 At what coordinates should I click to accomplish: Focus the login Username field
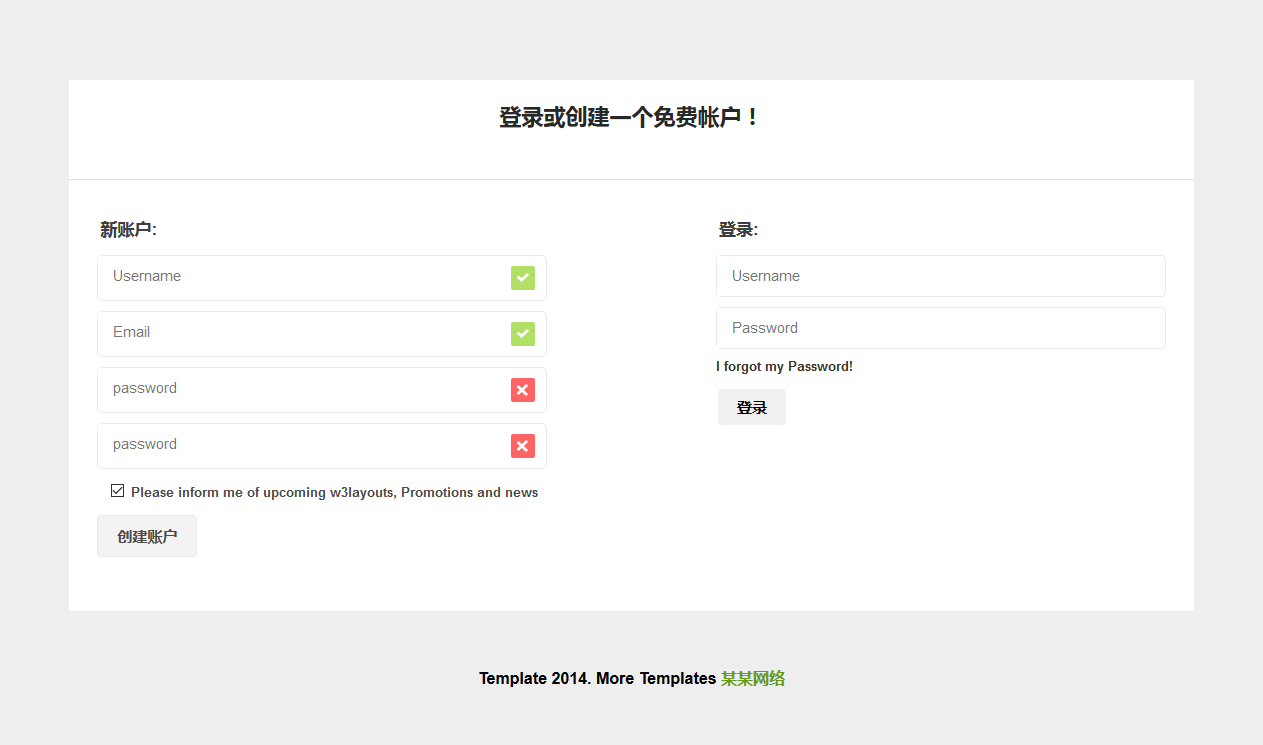click(x=941, y=276)
